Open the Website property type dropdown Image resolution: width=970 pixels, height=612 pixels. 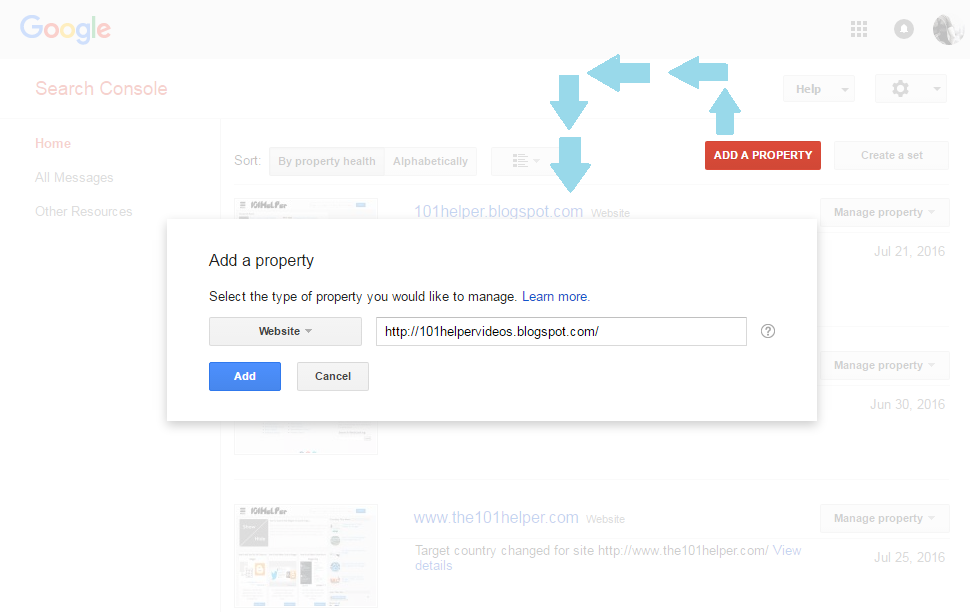pos(285,331)
